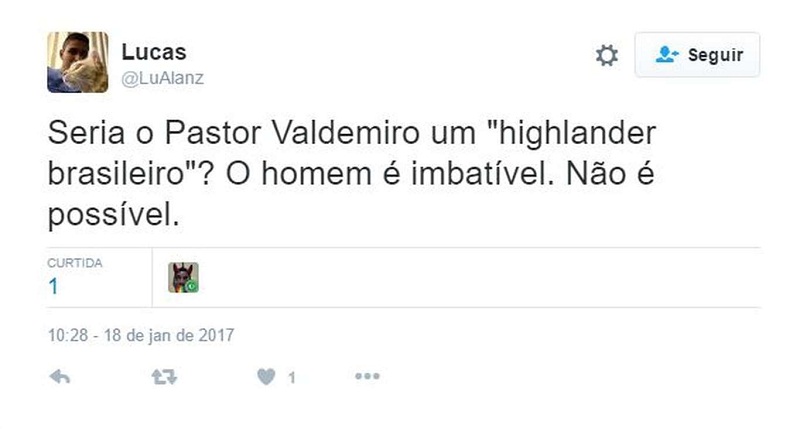Like the tweet with the heart icon
Viewport: 800px width, 429px height.
pyautogui.click(x=266, y=377)
